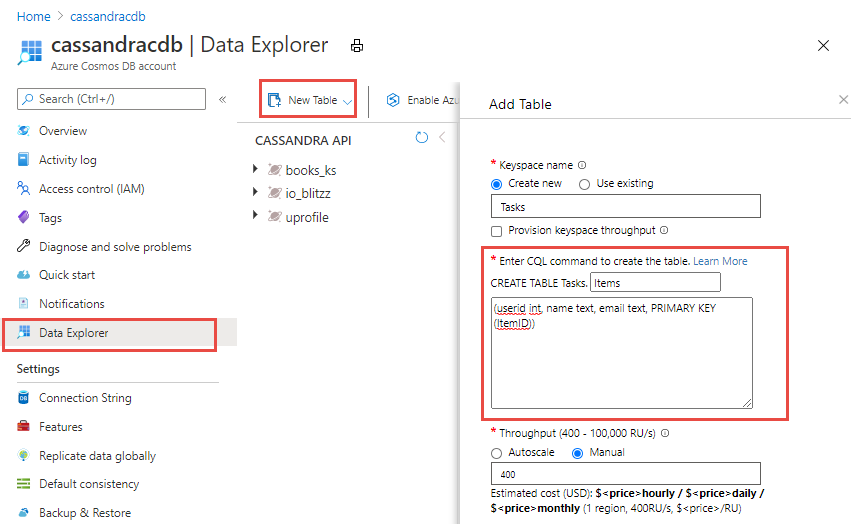Image resolution: width=851 pixels, height=524 pixels.
Task: Click the info icon next to Keyspace name
Action: [x=582, y=165]
